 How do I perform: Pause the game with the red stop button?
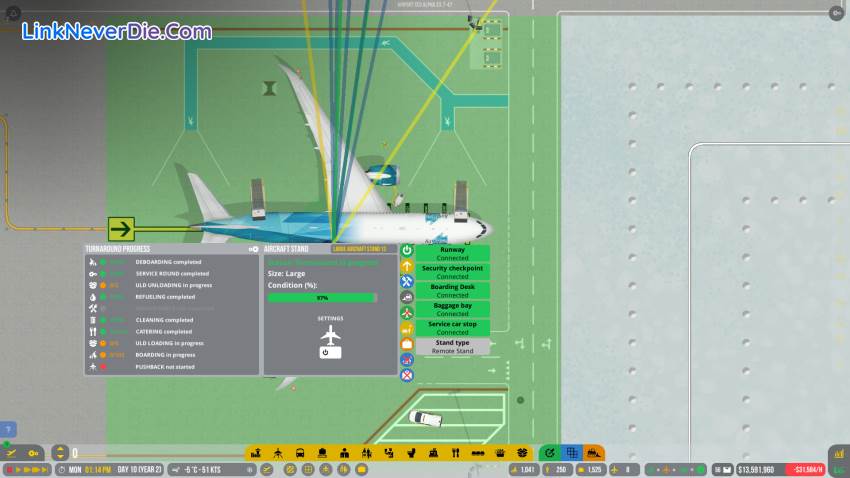[9, 470]
